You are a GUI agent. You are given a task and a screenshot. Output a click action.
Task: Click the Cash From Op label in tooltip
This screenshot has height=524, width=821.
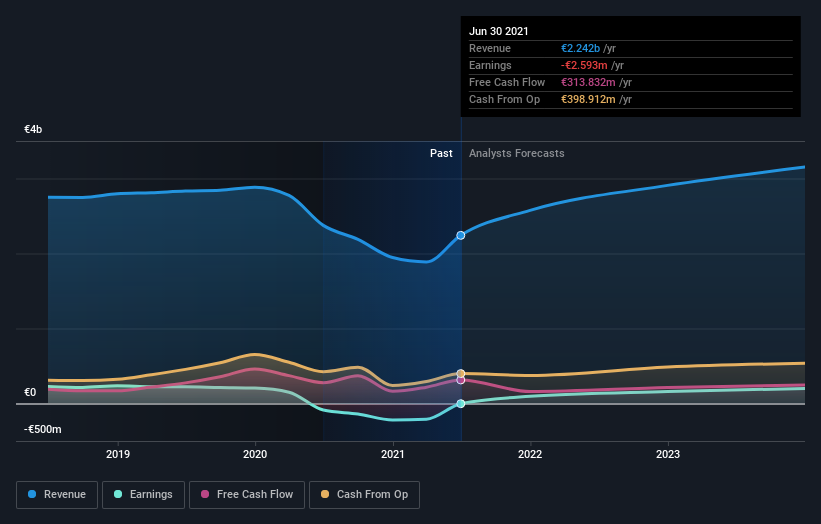(504, 99)
